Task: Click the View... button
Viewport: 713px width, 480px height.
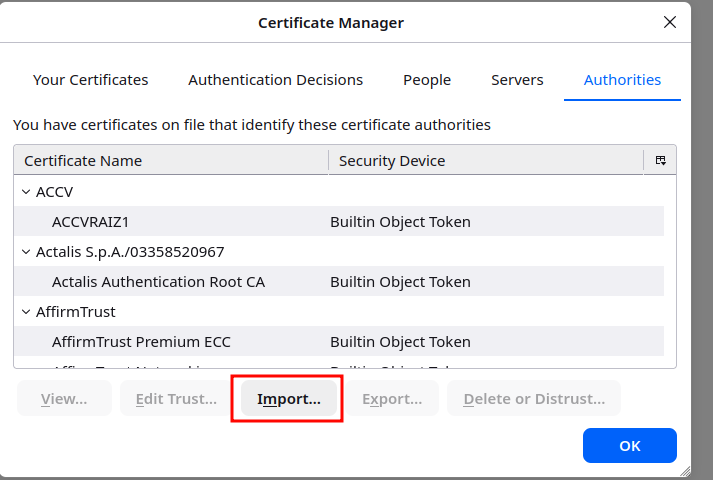Action: (64, 399)
